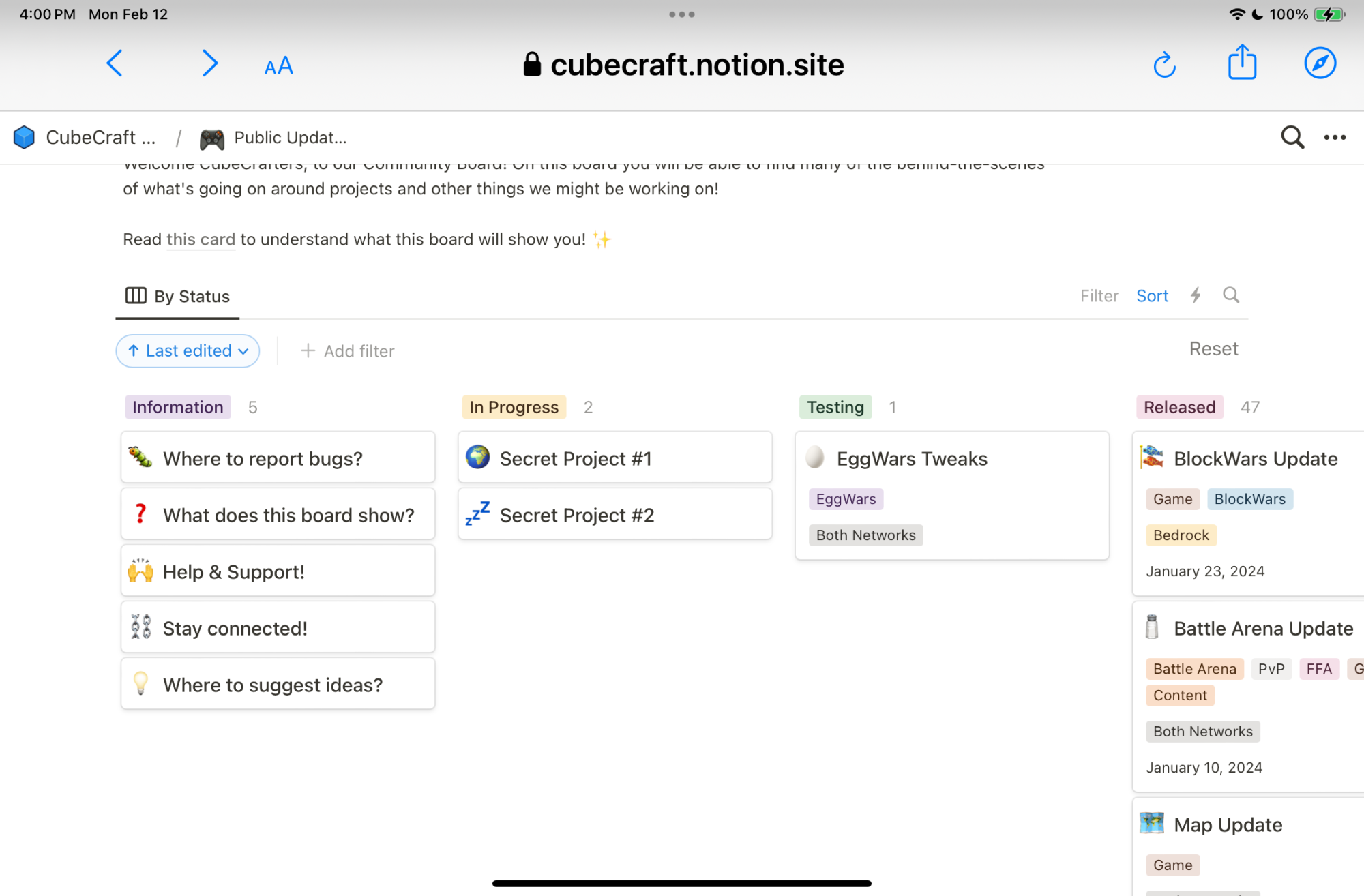1364x896 pixels.
Task: Open the Secret Project #1 card
Action: (x=614, y=458)
